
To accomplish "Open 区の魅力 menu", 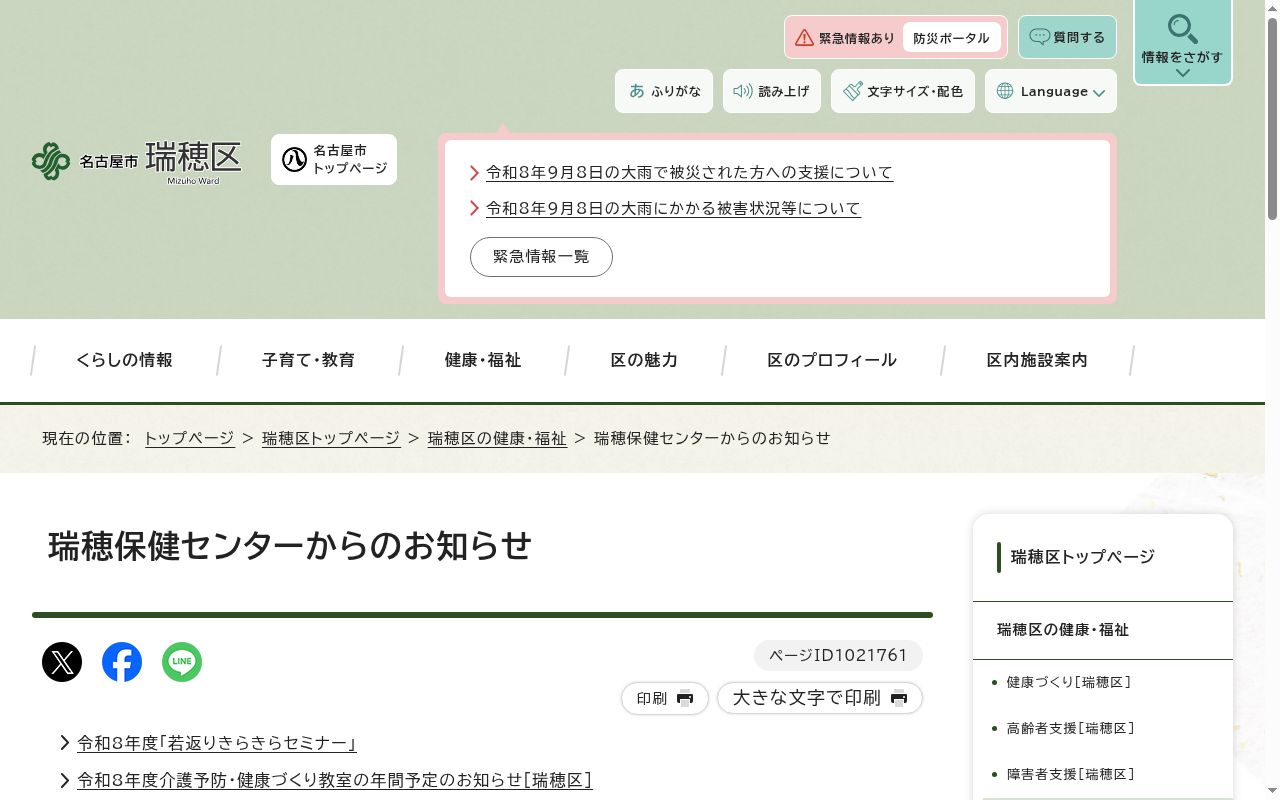I will click(644, 360).
